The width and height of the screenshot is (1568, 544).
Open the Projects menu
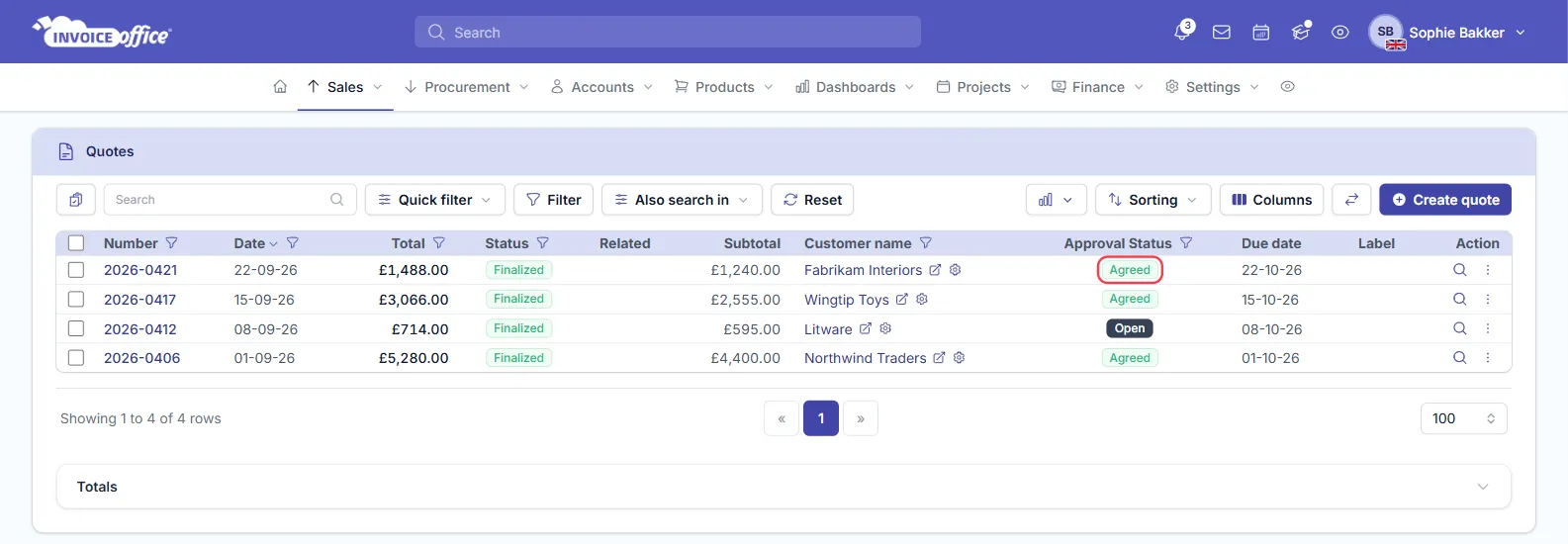coord(983,87)
